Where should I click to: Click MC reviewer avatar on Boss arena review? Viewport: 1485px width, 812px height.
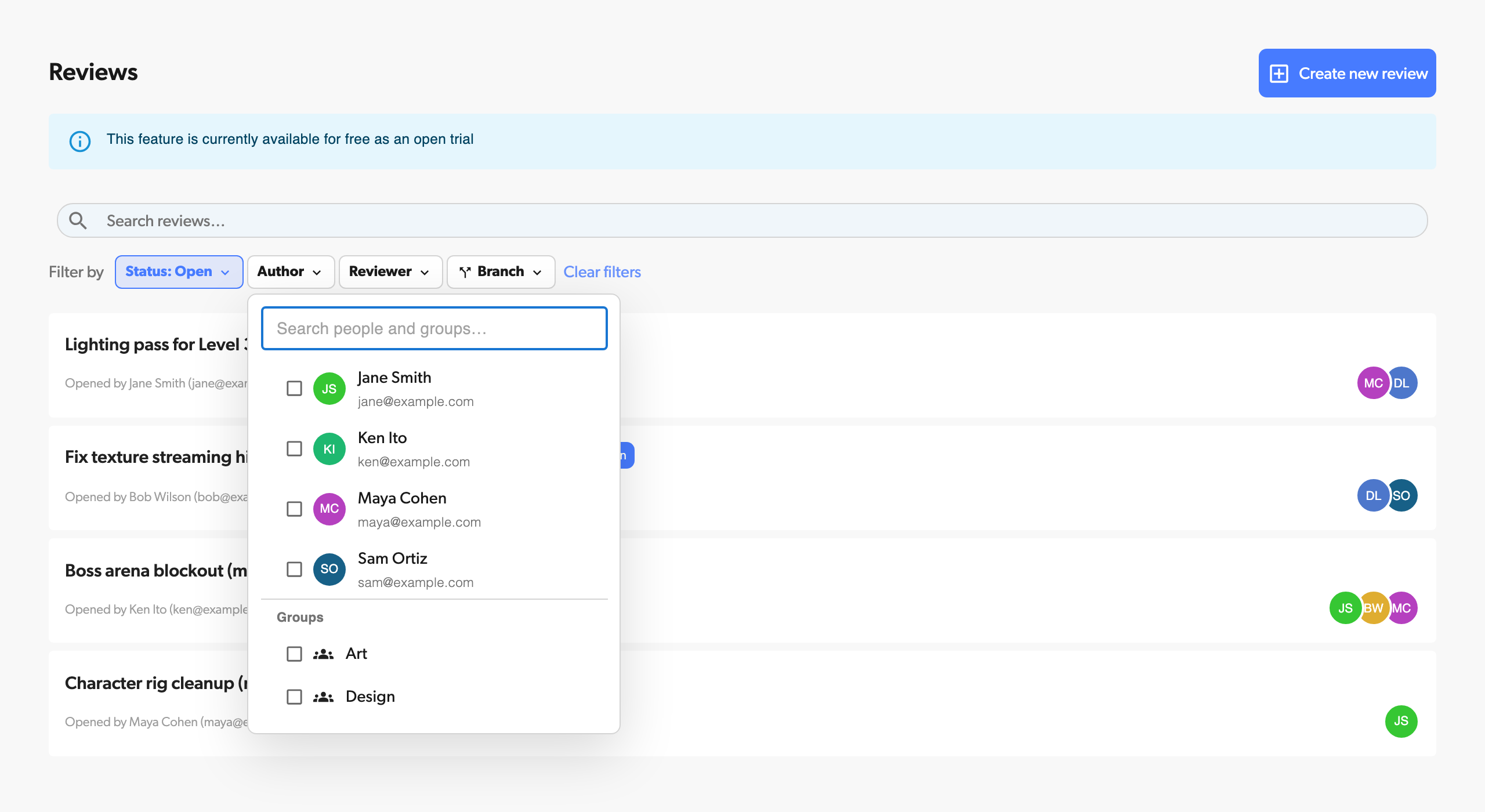pyautogui.click(x=1403, y=608)
